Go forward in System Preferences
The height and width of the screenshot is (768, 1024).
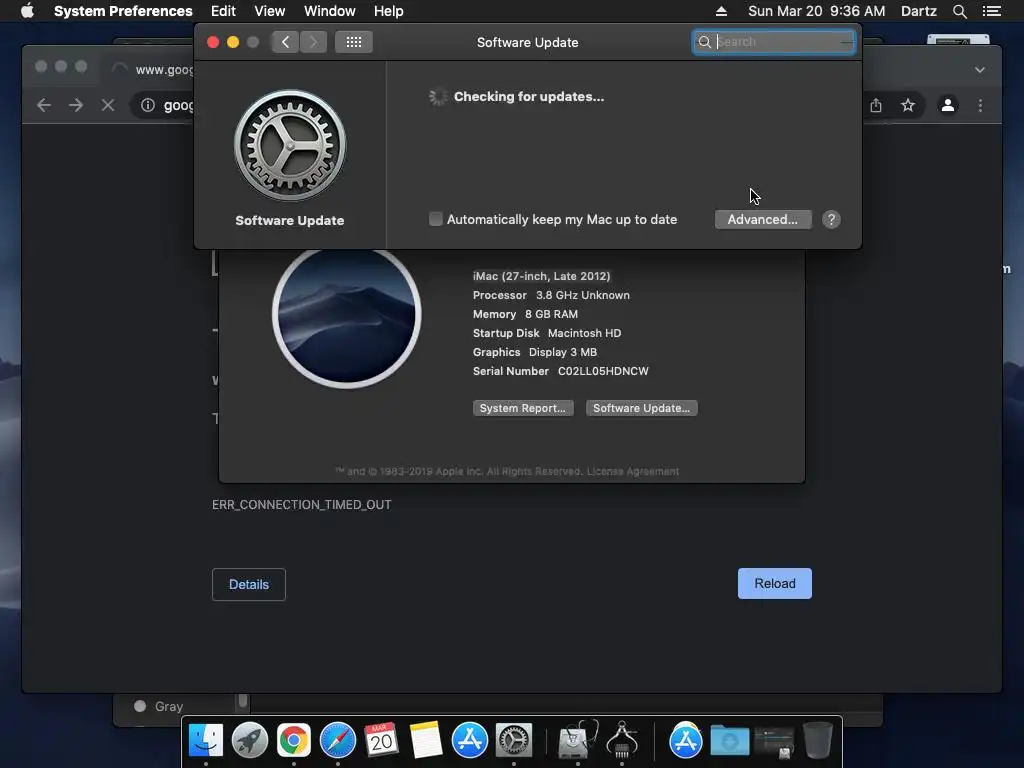pos(313,42)
